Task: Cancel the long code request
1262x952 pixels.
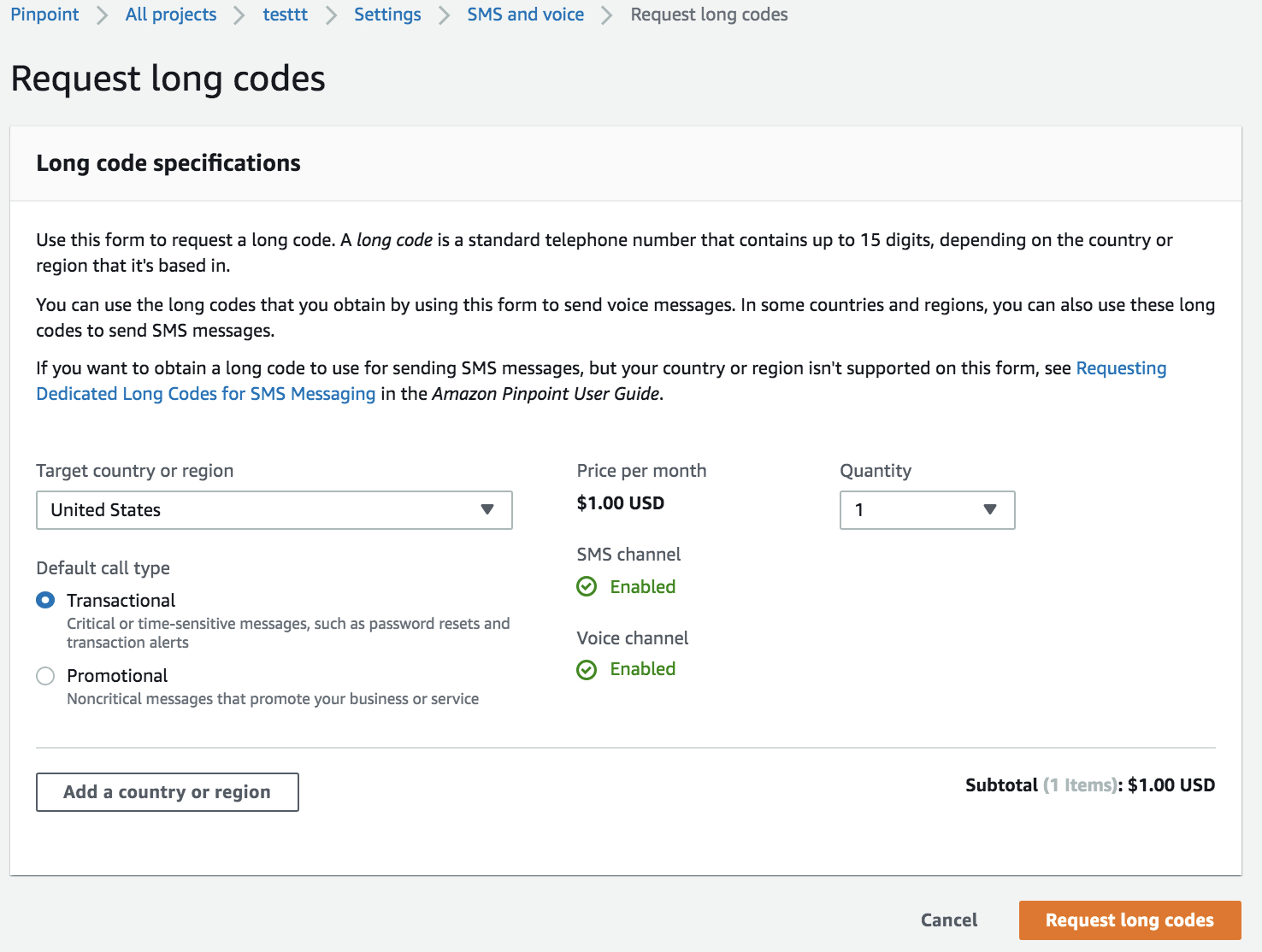Action: pos(948,920)
